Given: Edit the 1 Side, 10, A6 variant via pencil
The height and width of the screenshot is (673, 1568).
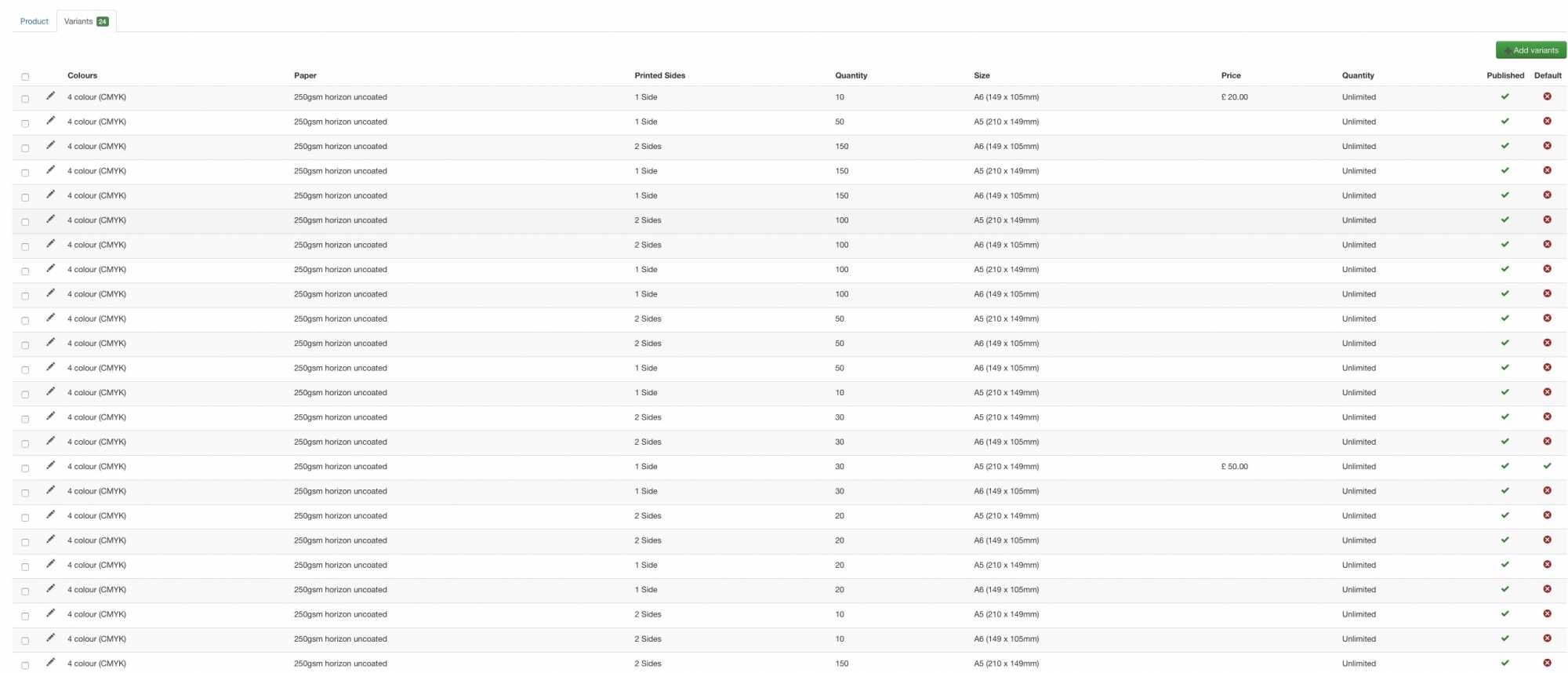Looking at the screenshot, I should (50, 96).
